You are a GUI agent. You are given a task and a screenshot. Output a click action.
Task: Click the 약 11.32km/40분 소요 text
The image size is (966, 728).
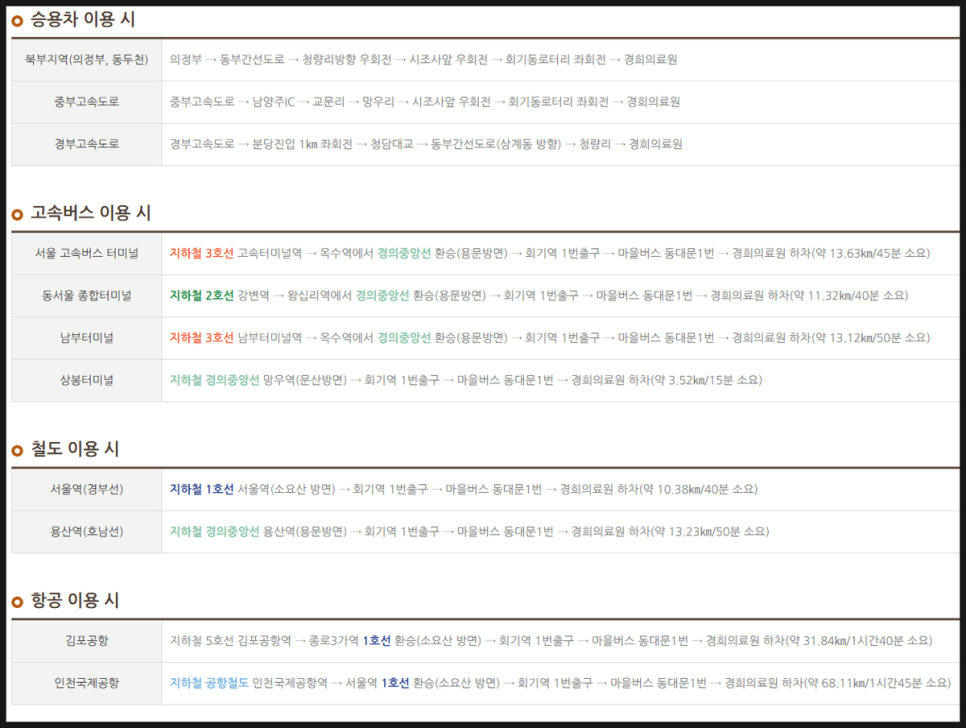(849, 296)
